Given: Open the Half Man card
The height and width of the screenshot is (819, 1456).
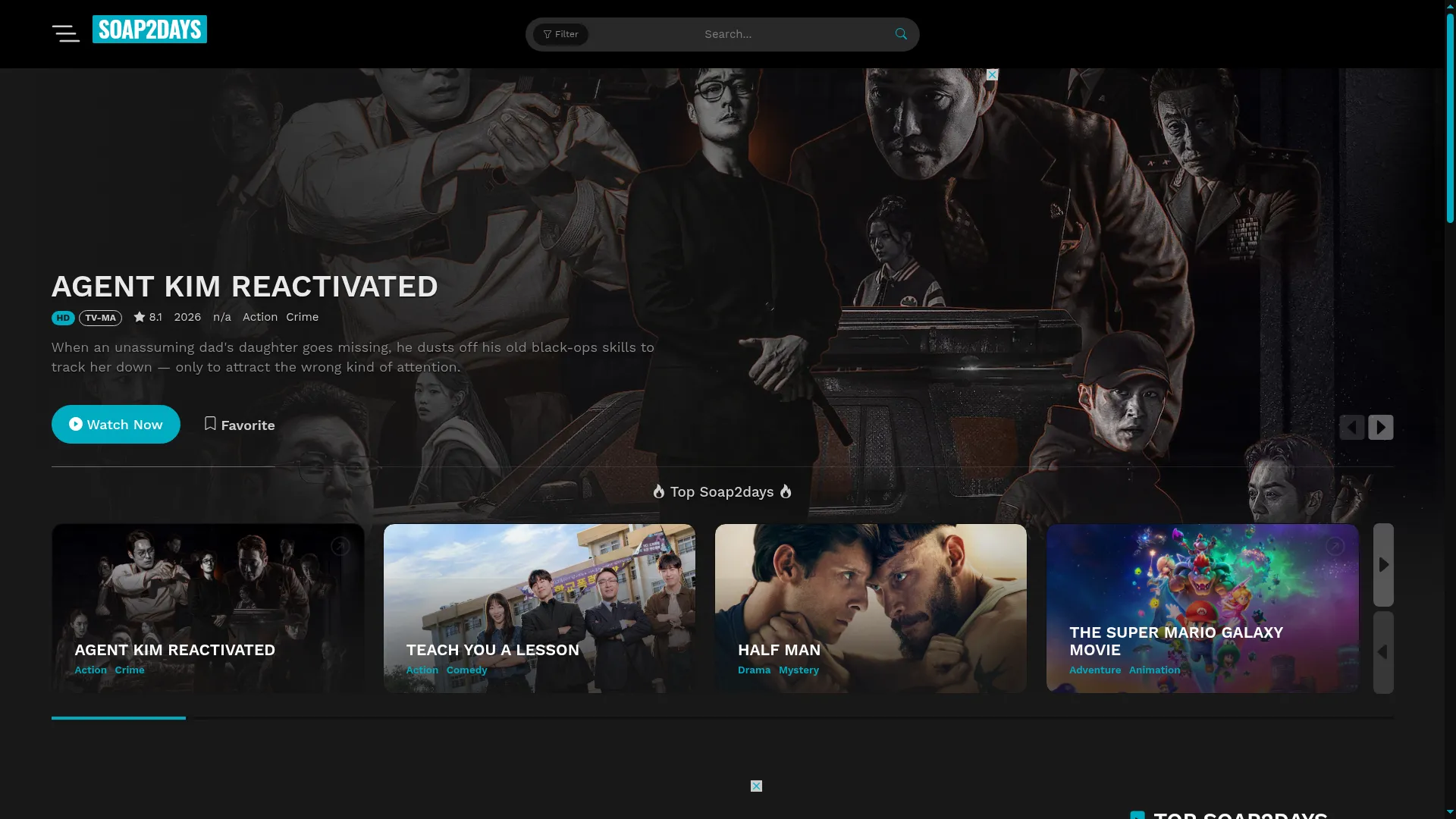Looking at the screenshot, I should (x=871, y=608).
